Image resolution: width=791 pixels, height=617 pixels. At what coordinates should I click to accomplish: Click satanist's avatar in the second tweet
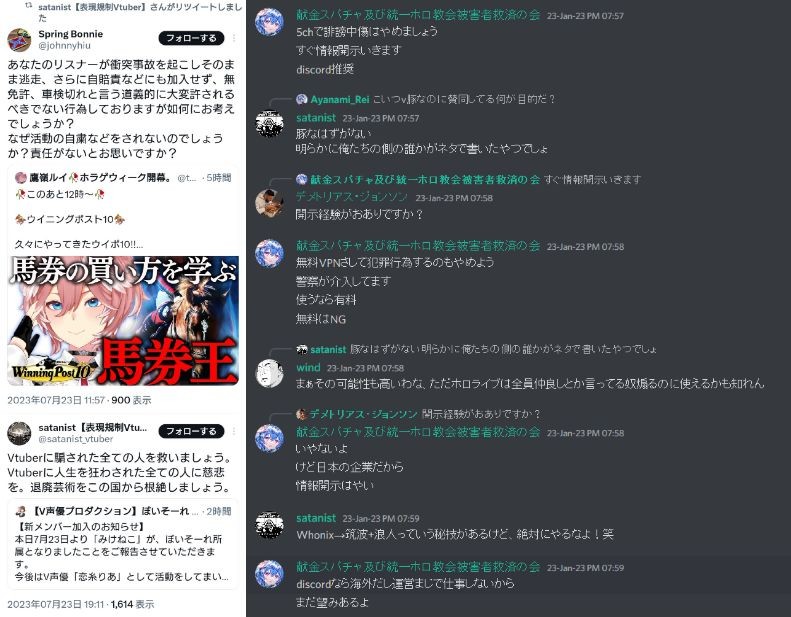click(19, 433)
